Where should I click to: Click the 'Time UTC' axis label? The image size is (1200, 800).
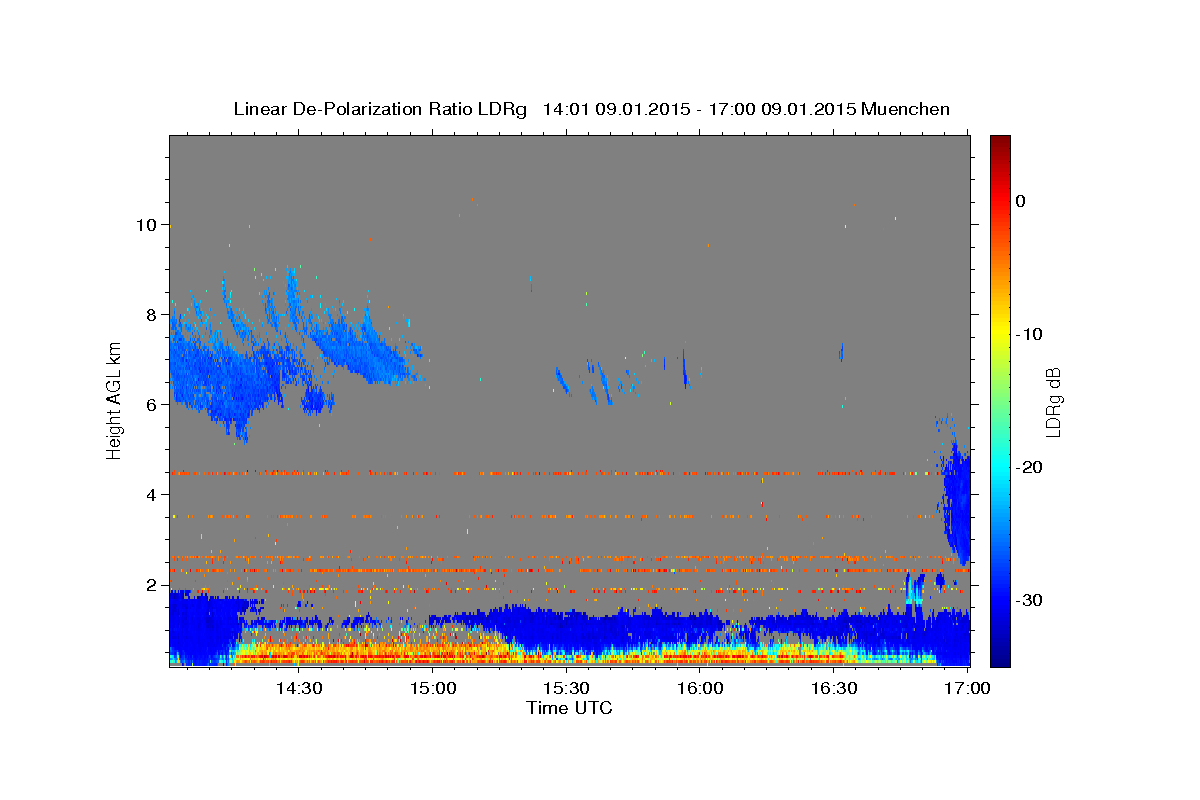[569, 708]
